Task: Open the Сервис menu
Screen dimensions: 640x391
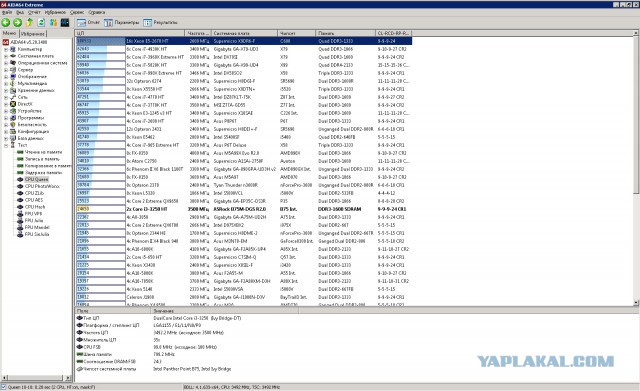Action: click(x=77, y=12)
